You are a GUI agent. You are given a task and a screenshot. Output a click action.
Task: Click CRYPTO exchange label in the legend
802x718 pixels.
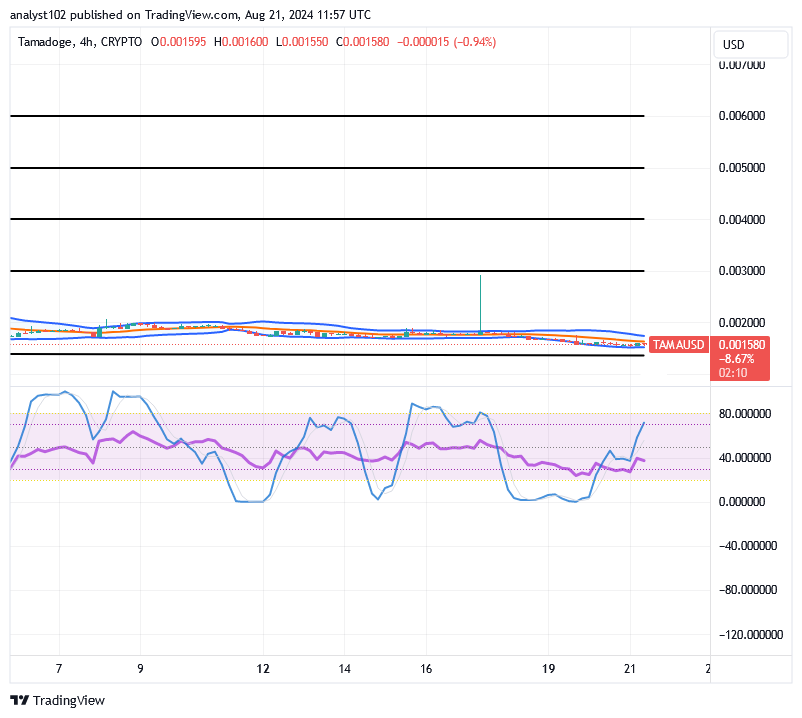pyautogui.click(x=122, y=43)
